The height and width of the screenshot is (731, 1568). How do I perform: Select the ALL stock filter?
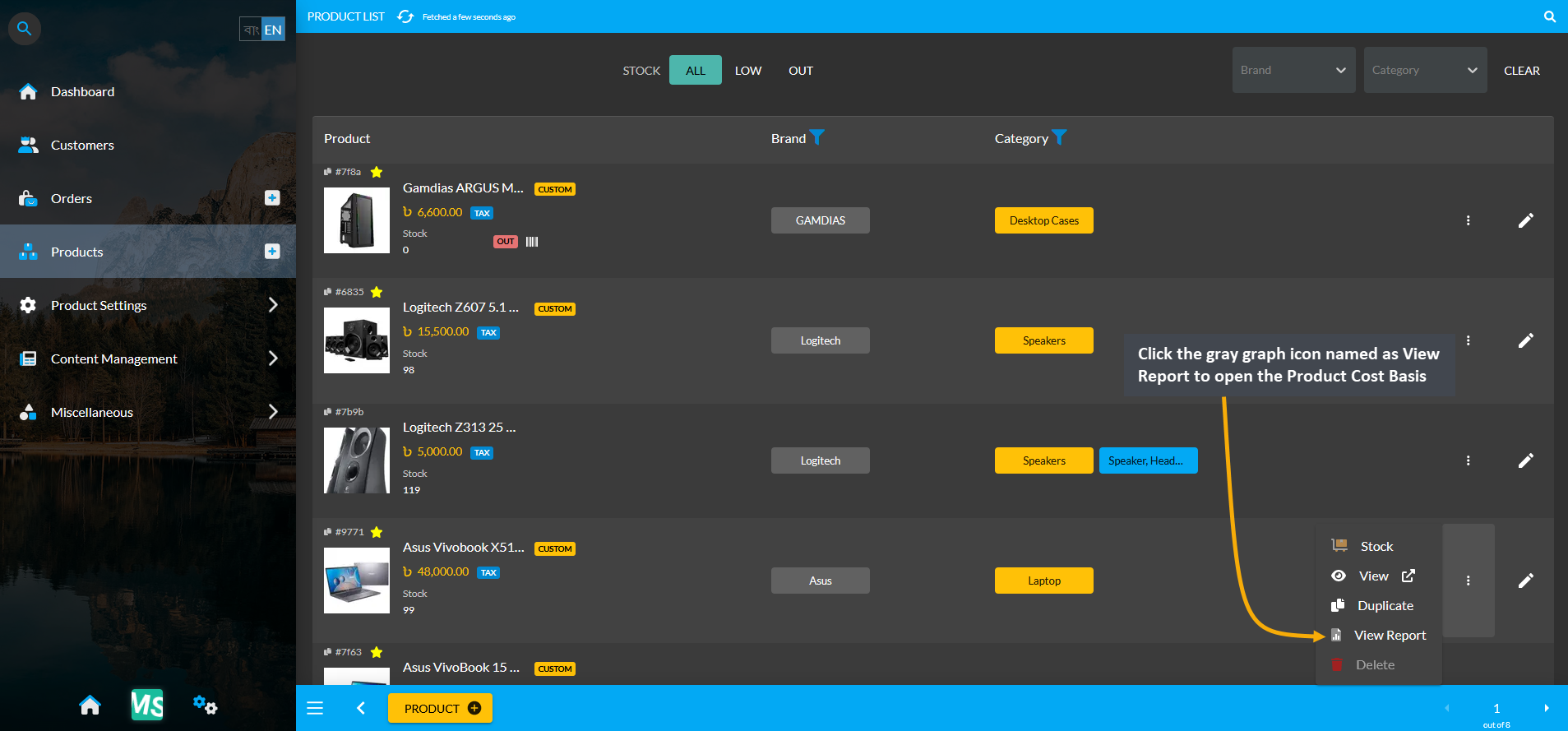[x=696, y=70]
